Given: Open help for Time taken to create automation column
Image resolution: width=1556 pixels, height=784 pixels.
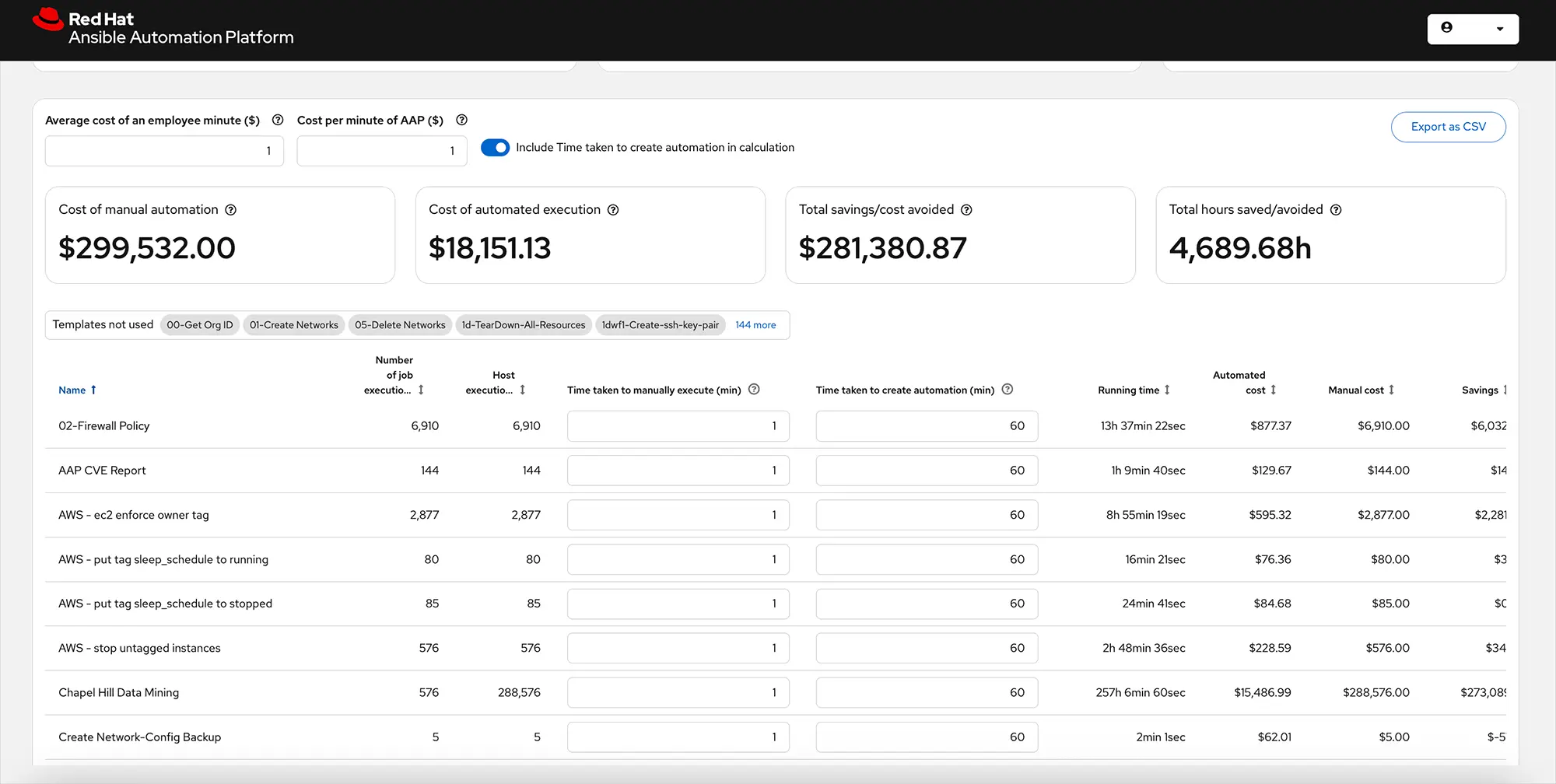Looking at the screenshot, I should [1008, 390].
